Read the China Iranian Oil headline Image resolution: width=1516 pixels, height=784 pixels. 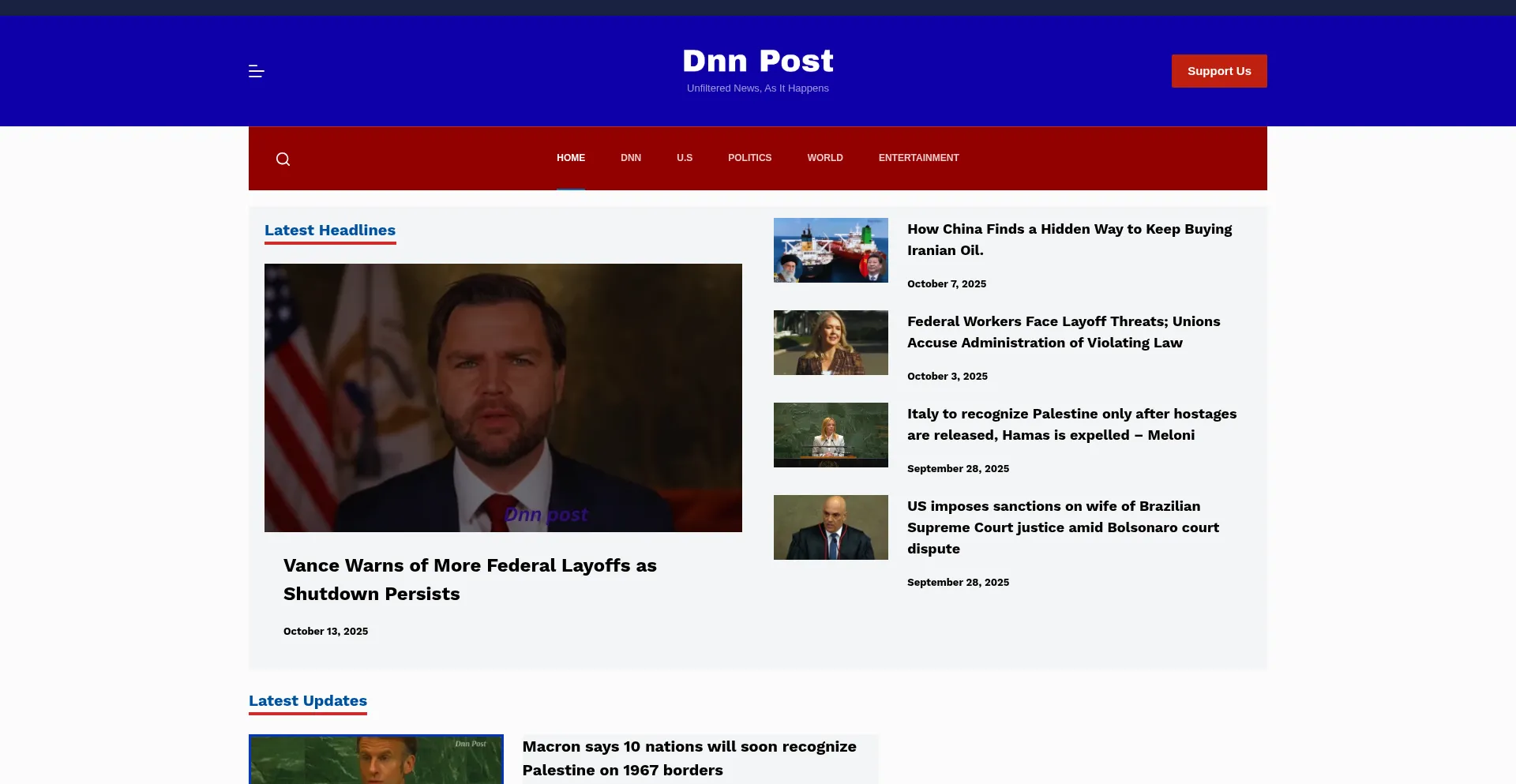[x=1069, y=239]
